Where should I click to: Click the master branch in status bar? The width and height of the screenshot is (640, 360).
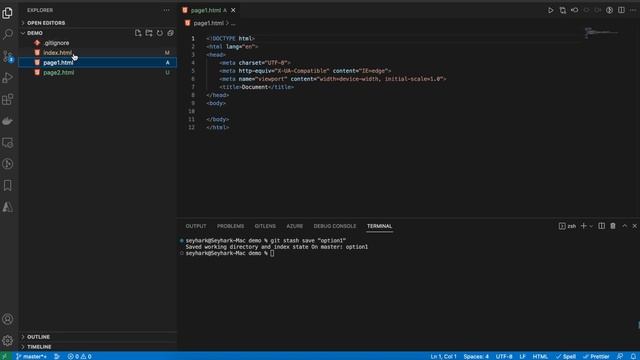point(31,356)
